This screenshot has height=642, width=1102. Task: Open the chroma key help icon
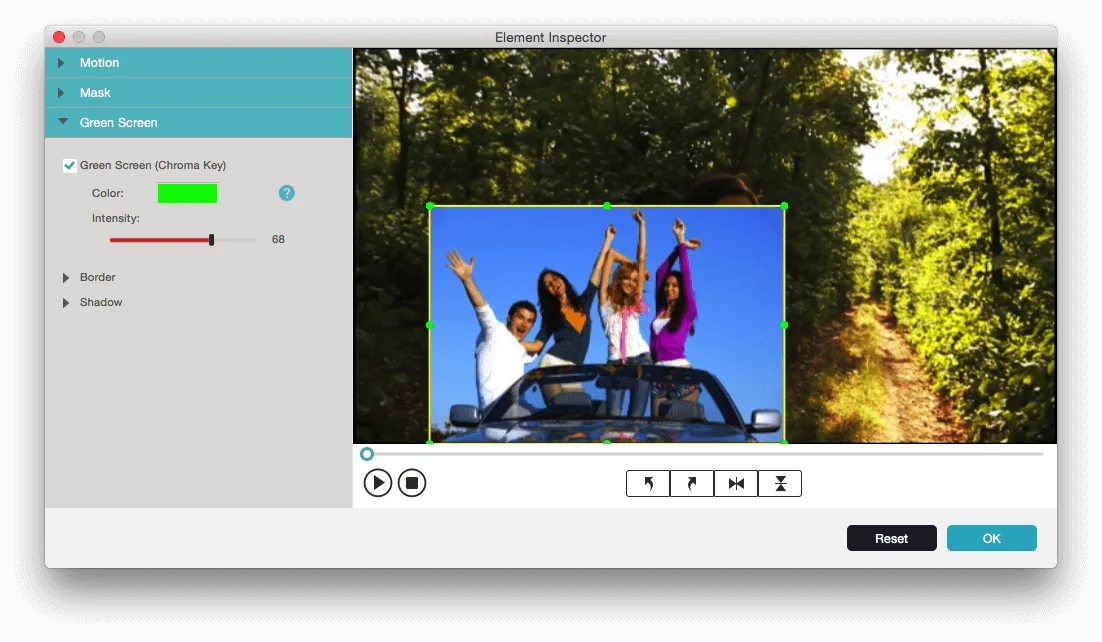tap(287, 193)
